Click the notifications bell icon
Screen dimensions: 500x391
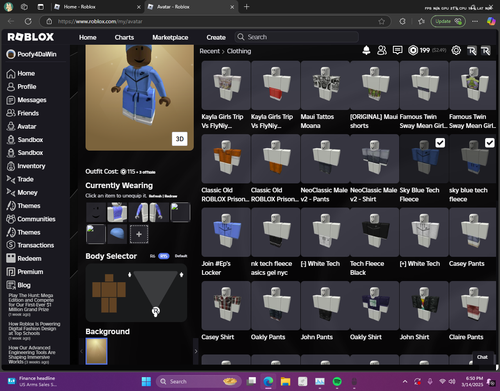(366, 50)
